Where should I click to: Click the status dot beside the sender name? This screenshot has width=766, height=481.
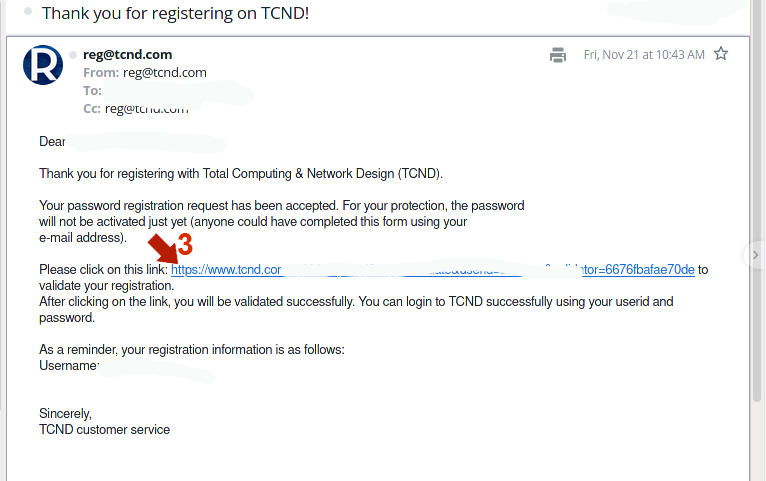pyautogui.click(x=74, y=54)
